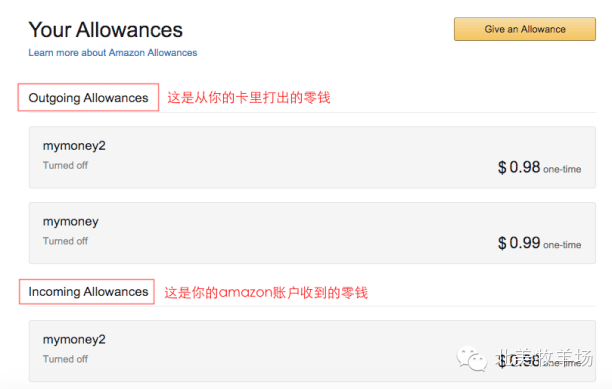Click Turned off status under incoming mymoney2

[x=65, y=359]
